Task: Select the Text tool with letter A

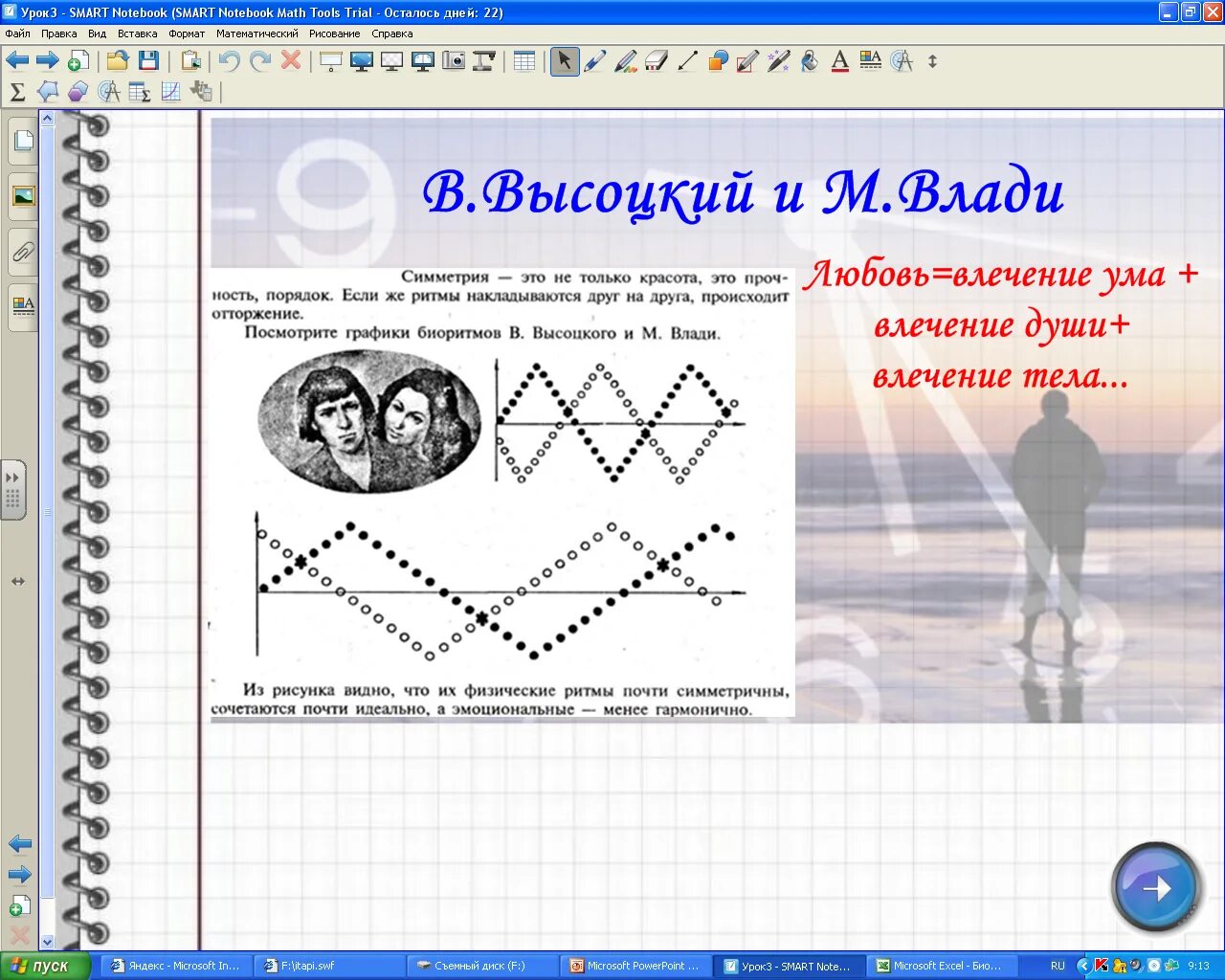Action: [840, 61]
